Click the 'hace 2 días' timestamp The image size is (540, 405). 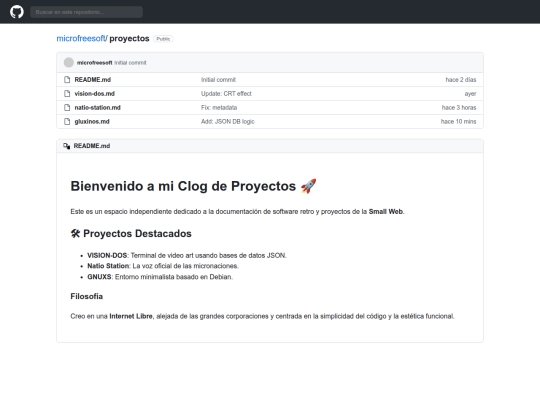pos(461,80)
